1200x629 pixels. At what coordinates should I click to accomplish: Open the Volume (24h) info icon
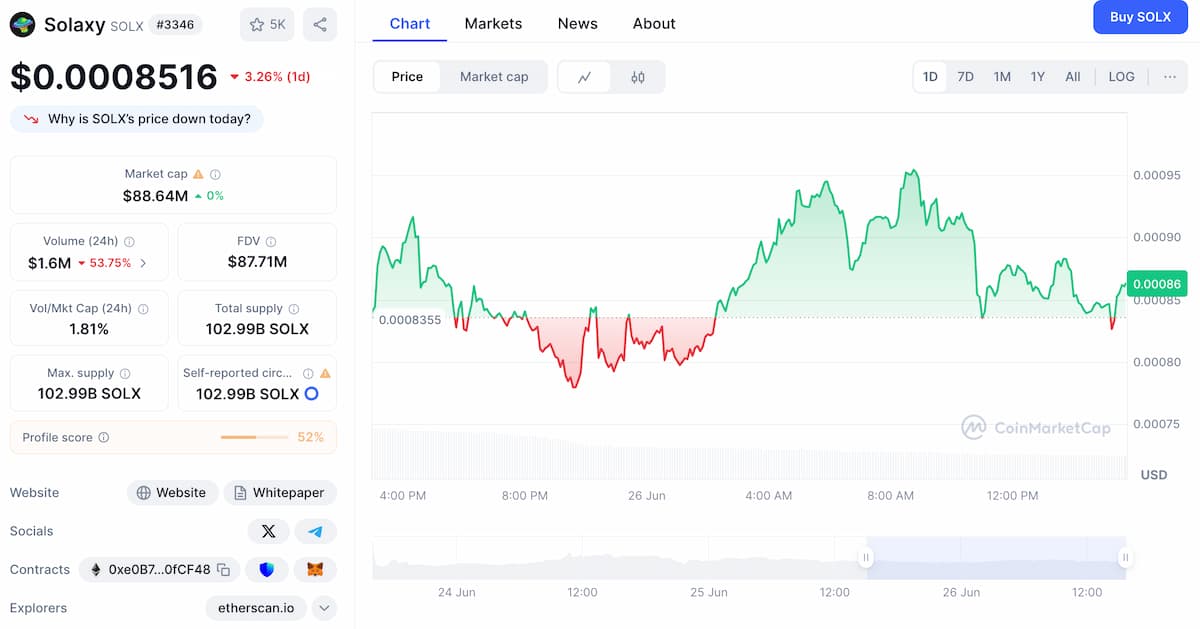pos(130,241)
